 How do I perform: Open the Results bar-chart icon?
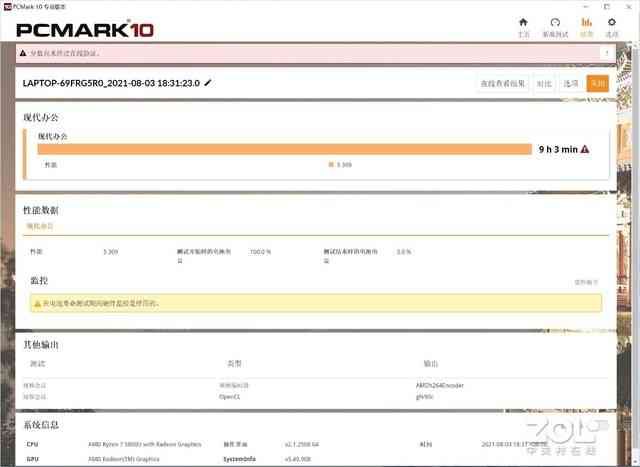coord(587,22)
